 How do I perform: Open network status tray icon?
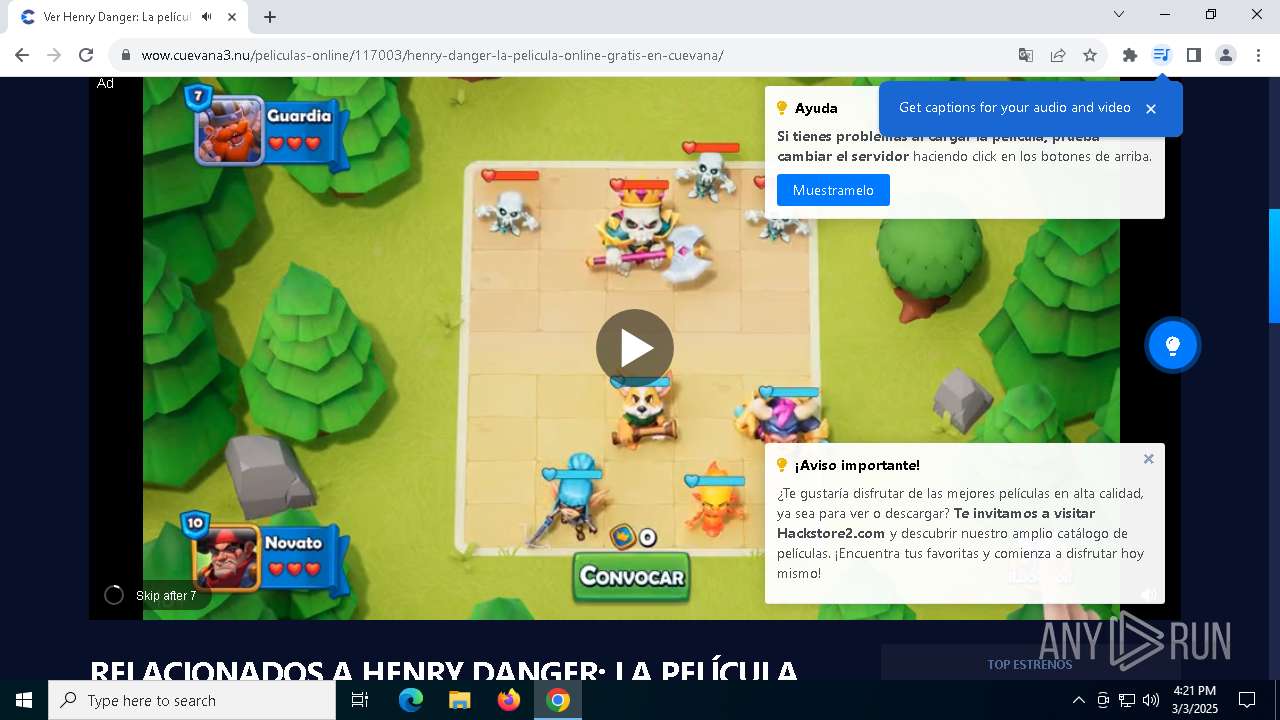point(1127,700)
